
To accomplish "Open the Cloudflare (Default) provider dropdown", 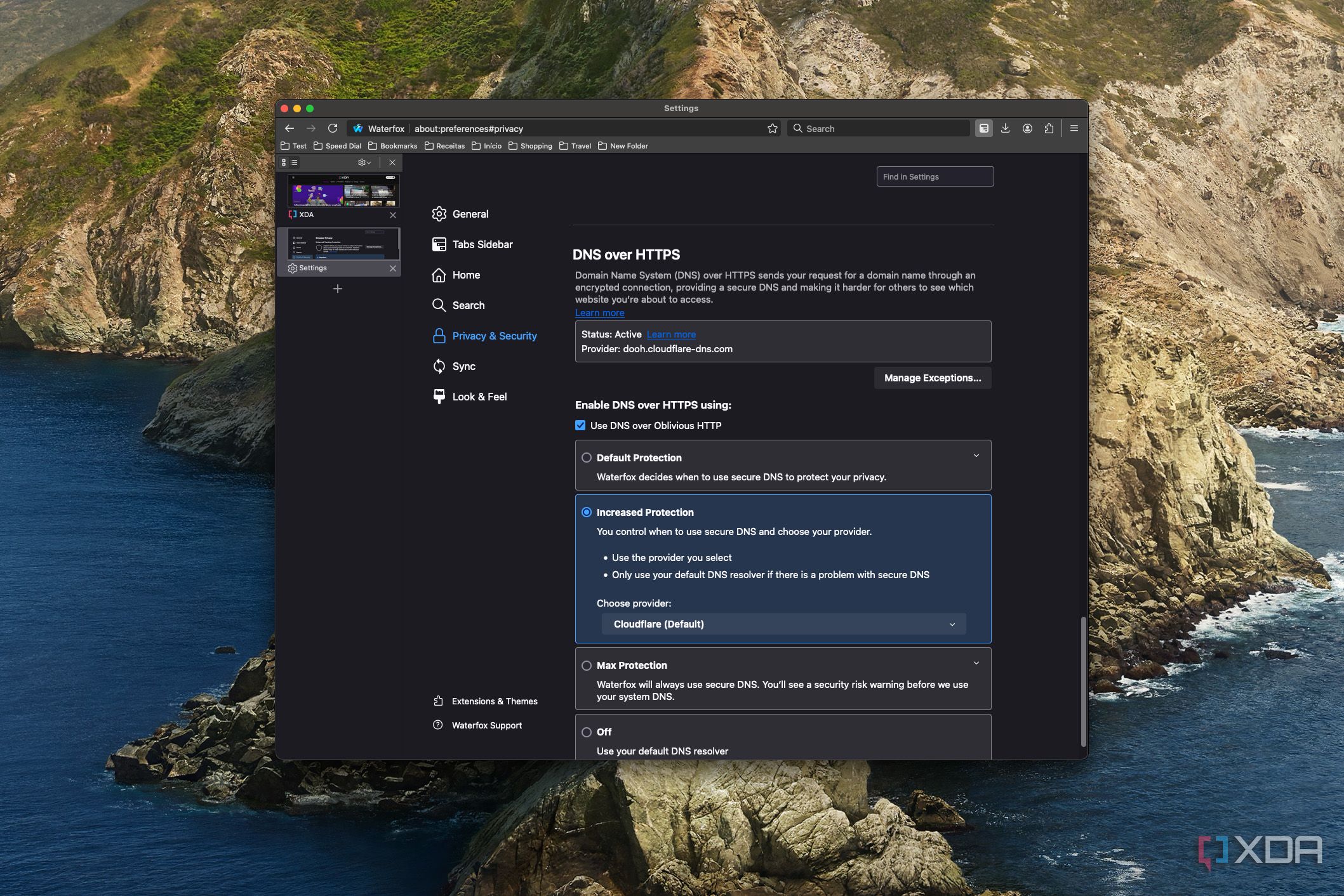I will point(784,624).
